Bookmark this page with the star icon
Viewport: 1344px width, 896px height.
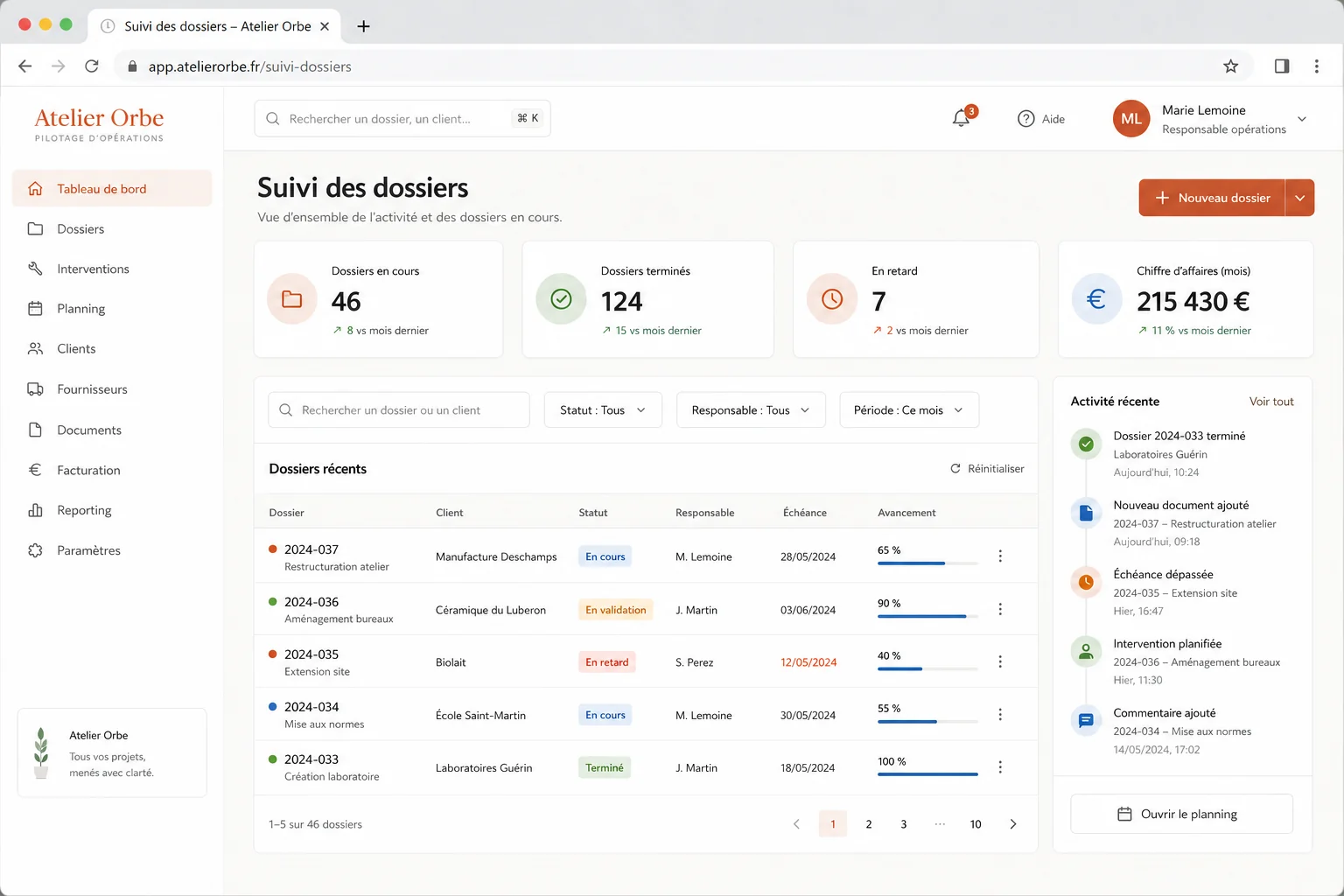click(x=1231, y=66)
